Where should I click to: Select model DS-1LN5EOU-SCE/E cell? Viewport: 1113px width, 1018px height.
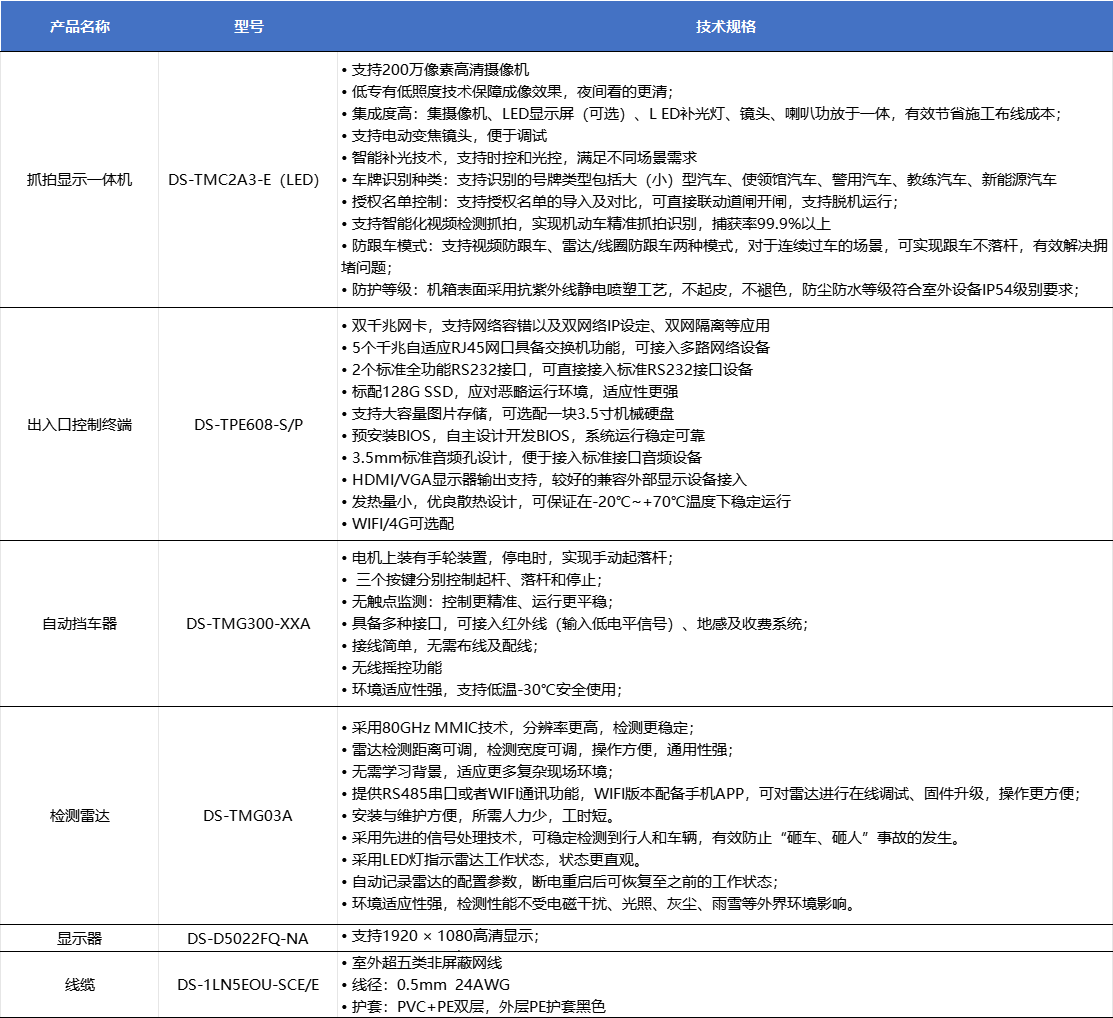(248, 985)
